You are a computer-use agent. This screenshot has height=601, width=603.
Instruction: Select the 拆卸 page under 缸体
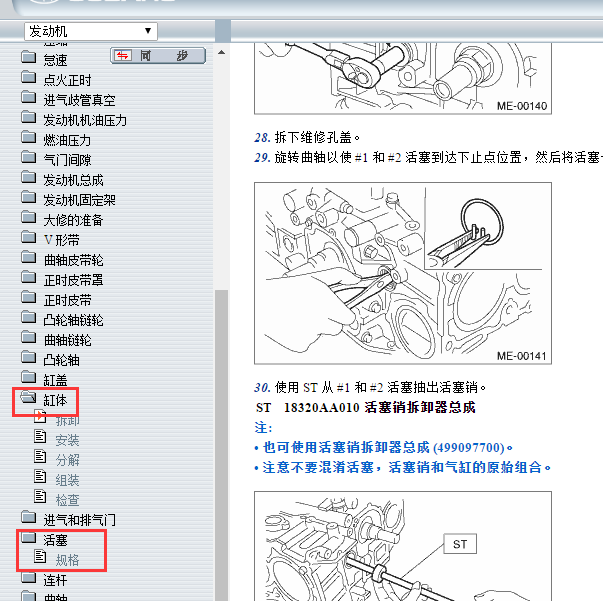pos(68,420)
